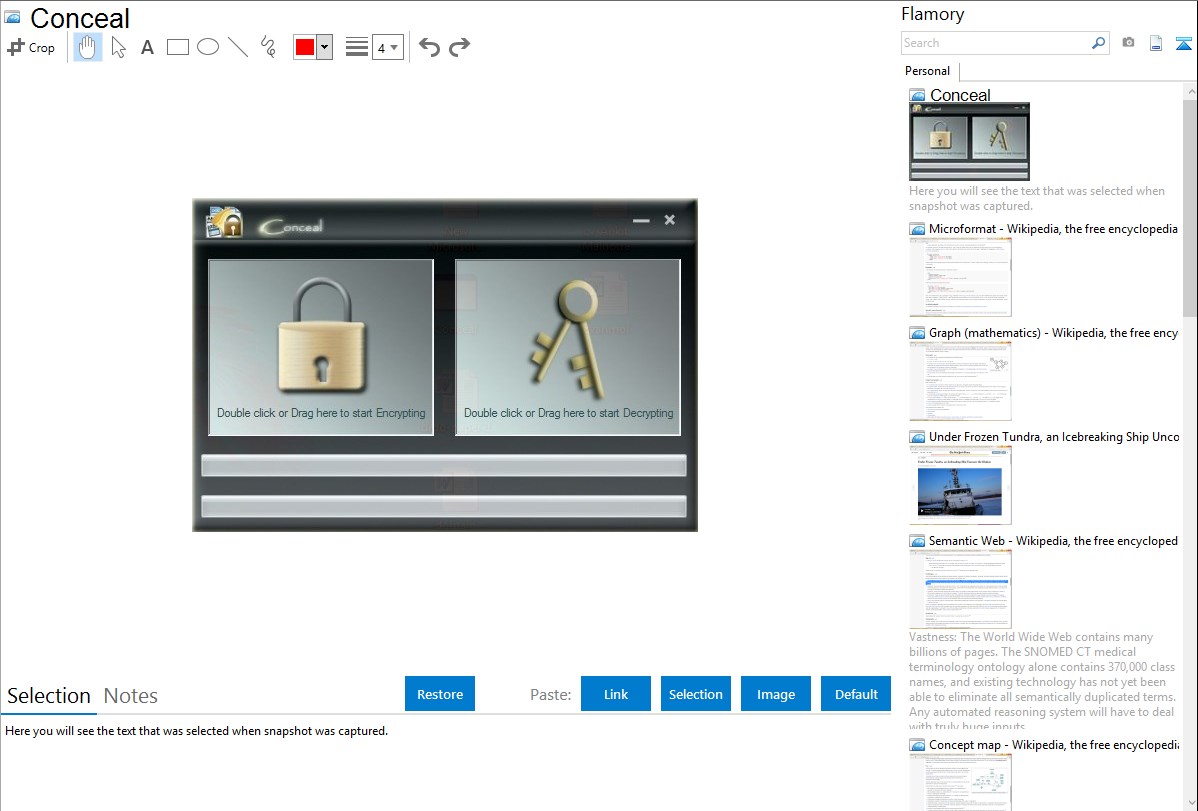Open the Semantic Web snapshot thumbnail
This screenshot has width=1198, height=811.
point(960,589)
